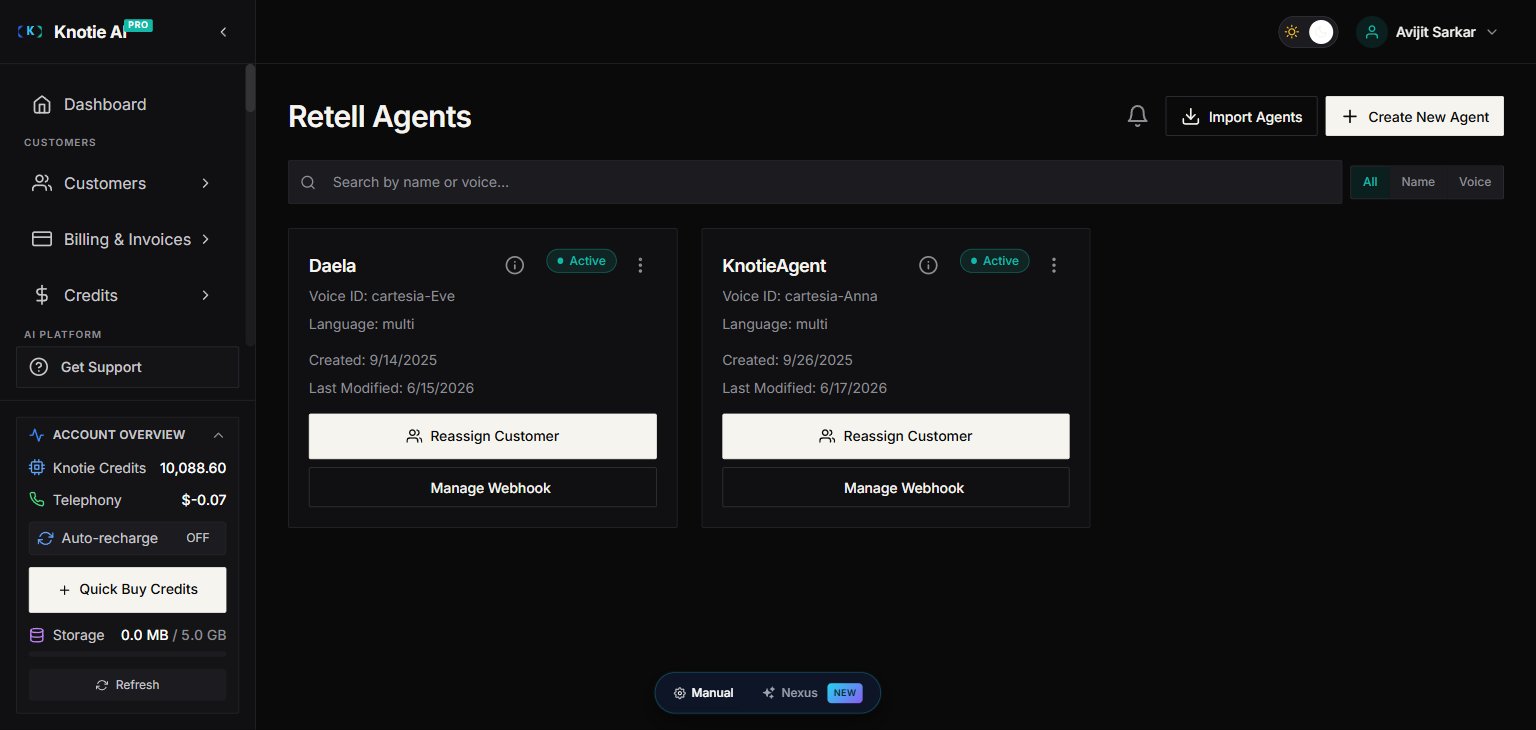1536x730 pixels.
Task: Click the storage usage progress bar
Action: tap(127, 654)
